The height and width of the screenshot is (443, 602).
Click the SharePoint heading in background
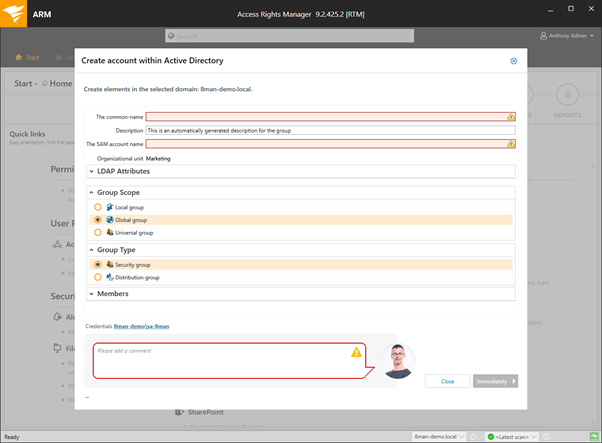206,412
